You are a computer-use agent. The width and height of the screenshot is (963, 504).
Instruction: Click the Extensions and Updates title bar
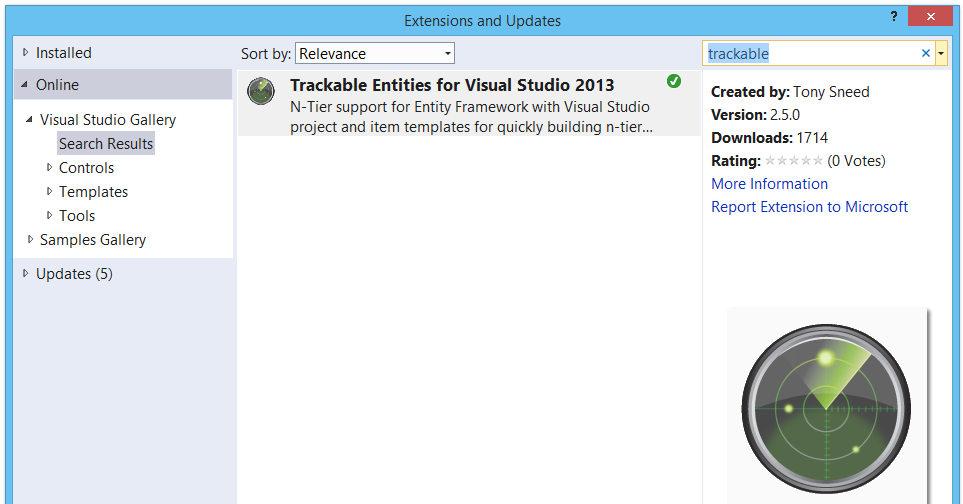(482, 21)
